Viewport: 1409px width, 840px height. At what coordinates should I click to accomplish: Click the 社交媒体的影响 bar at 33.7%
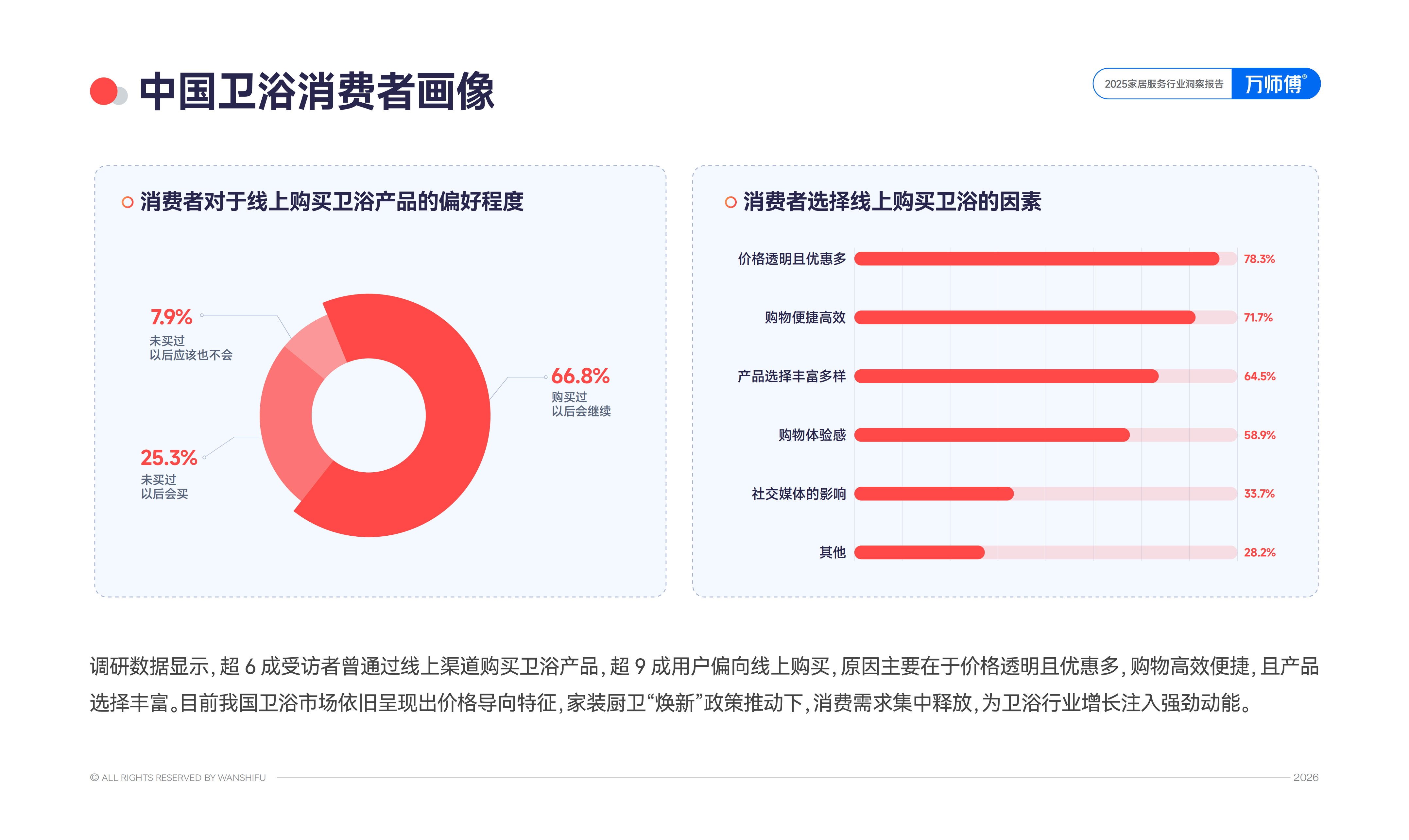point(1045,494)
